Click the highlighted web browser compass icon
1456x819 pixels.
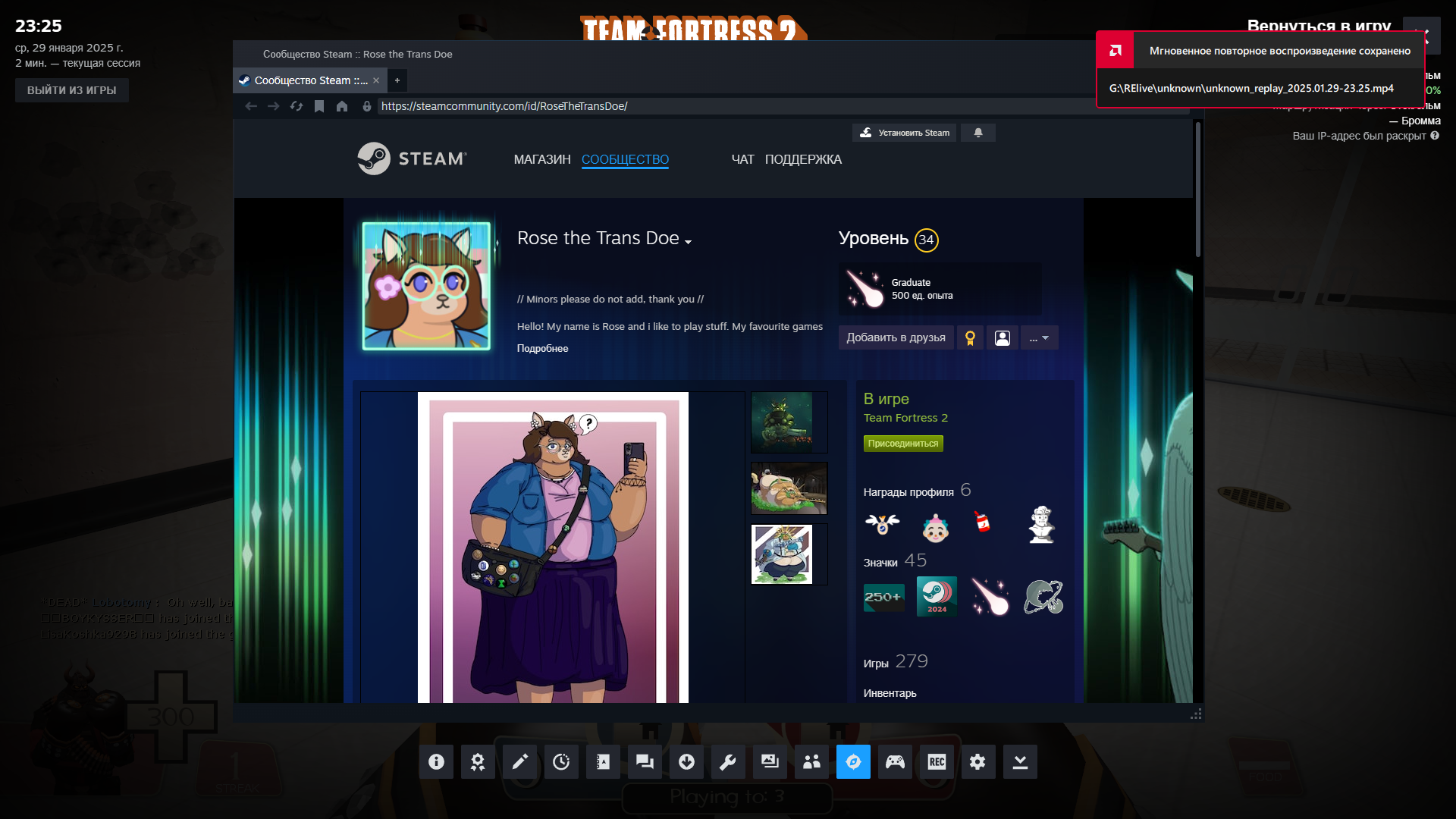(853, 761)
